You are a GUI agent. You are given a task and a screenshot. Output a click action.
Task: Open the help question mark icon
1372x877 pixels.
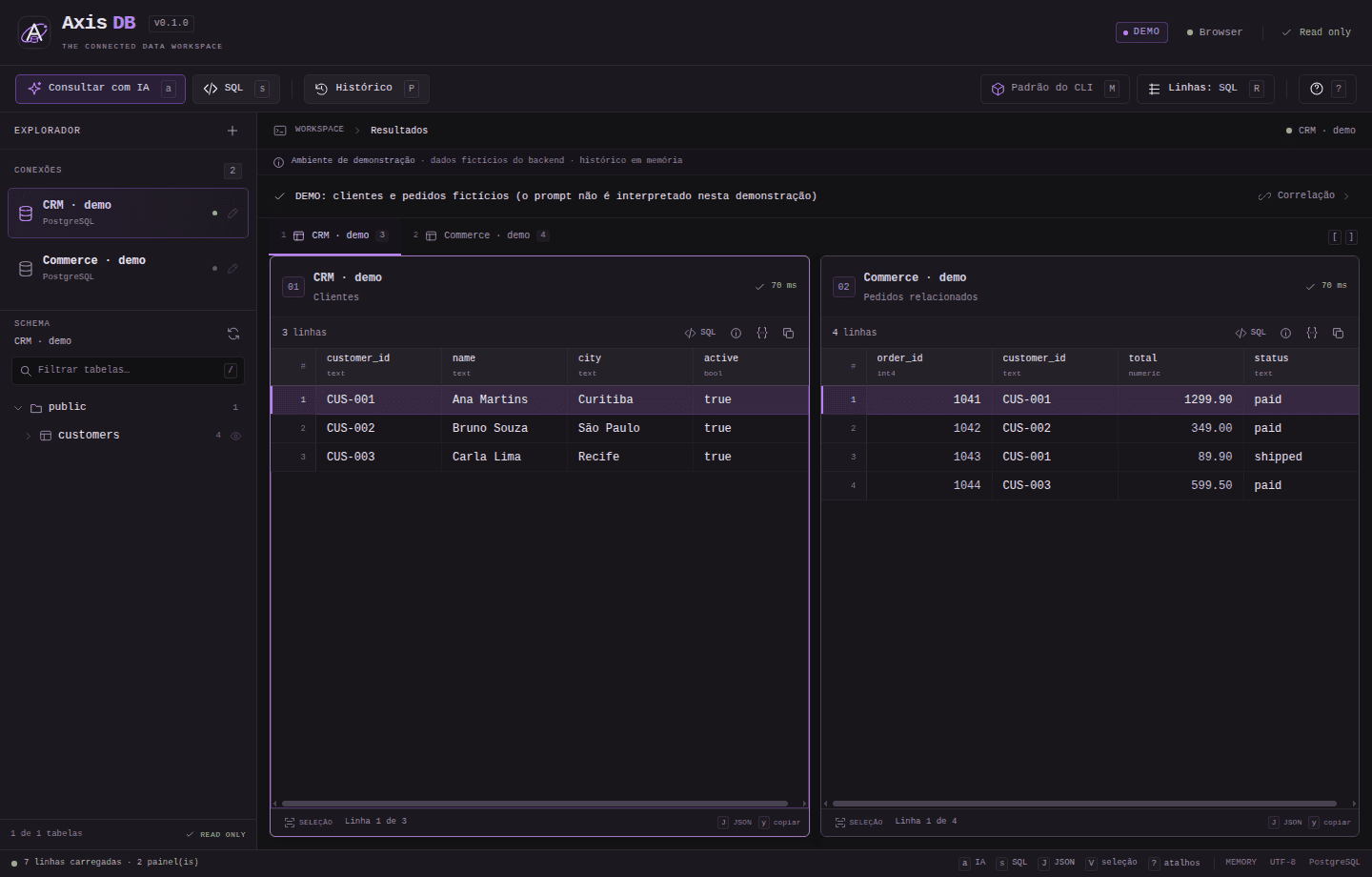click(x=1317, y=89)
